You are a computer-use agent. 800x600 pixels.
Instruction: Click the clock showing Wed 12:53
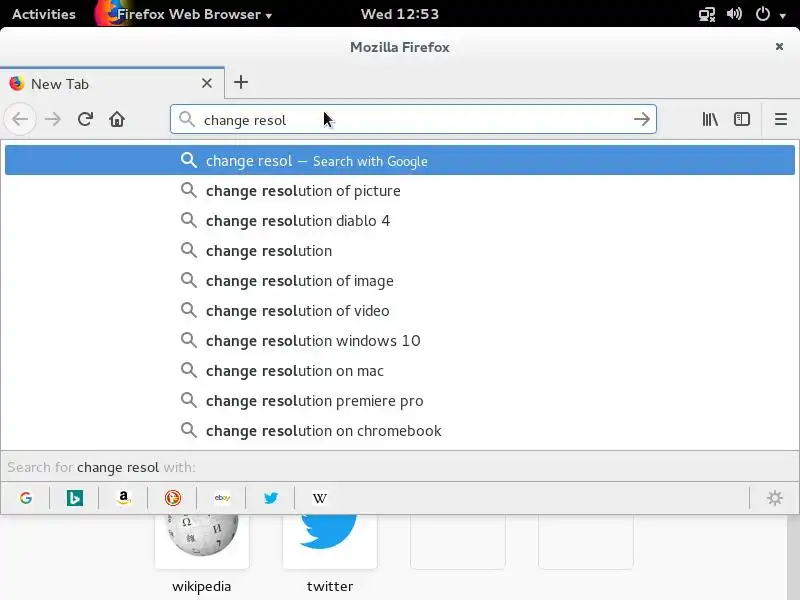(399, 14)
